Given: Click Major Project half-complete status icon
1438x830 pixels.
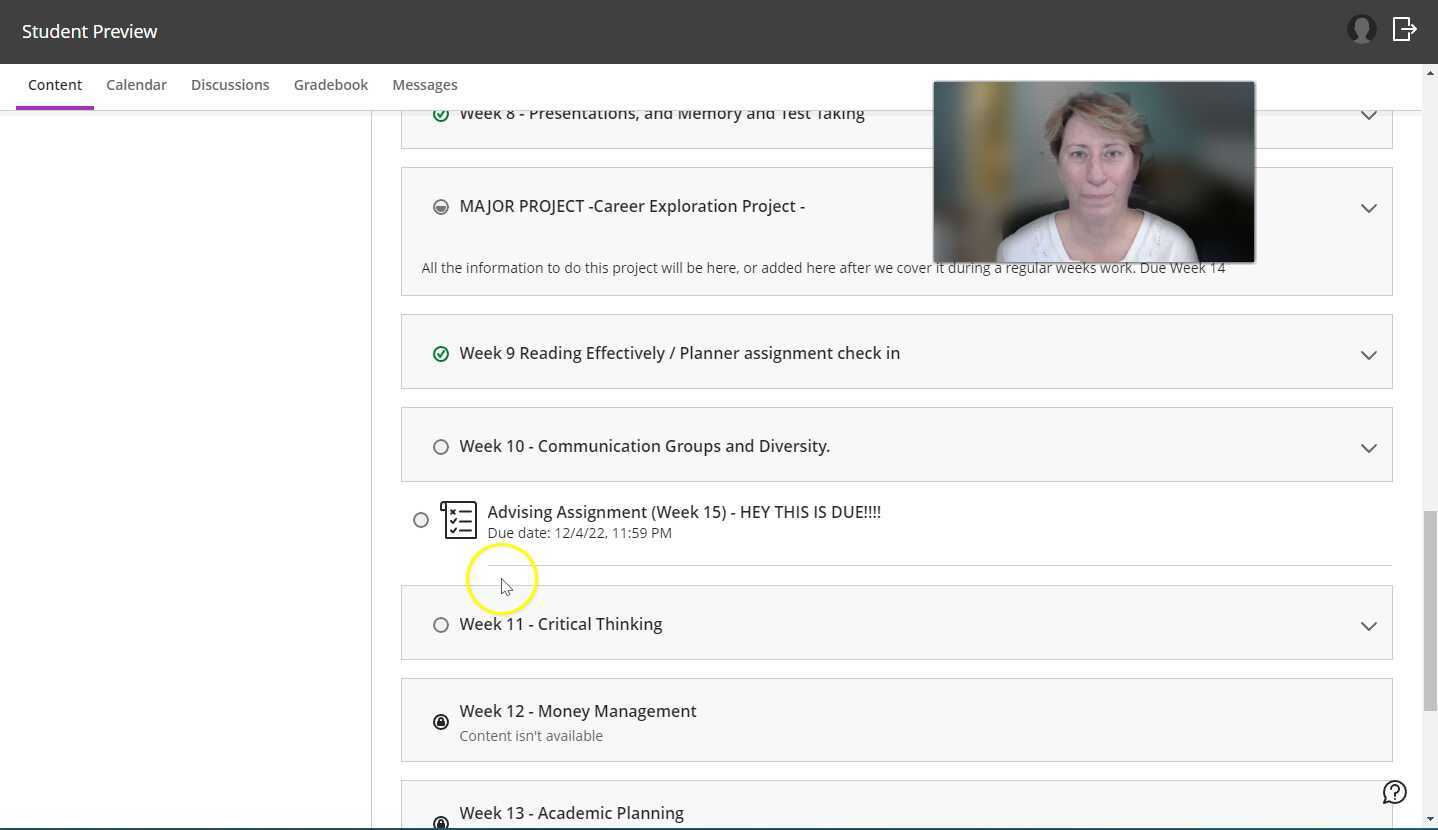Looking at the screenshot, I should [x=441, y=207].
